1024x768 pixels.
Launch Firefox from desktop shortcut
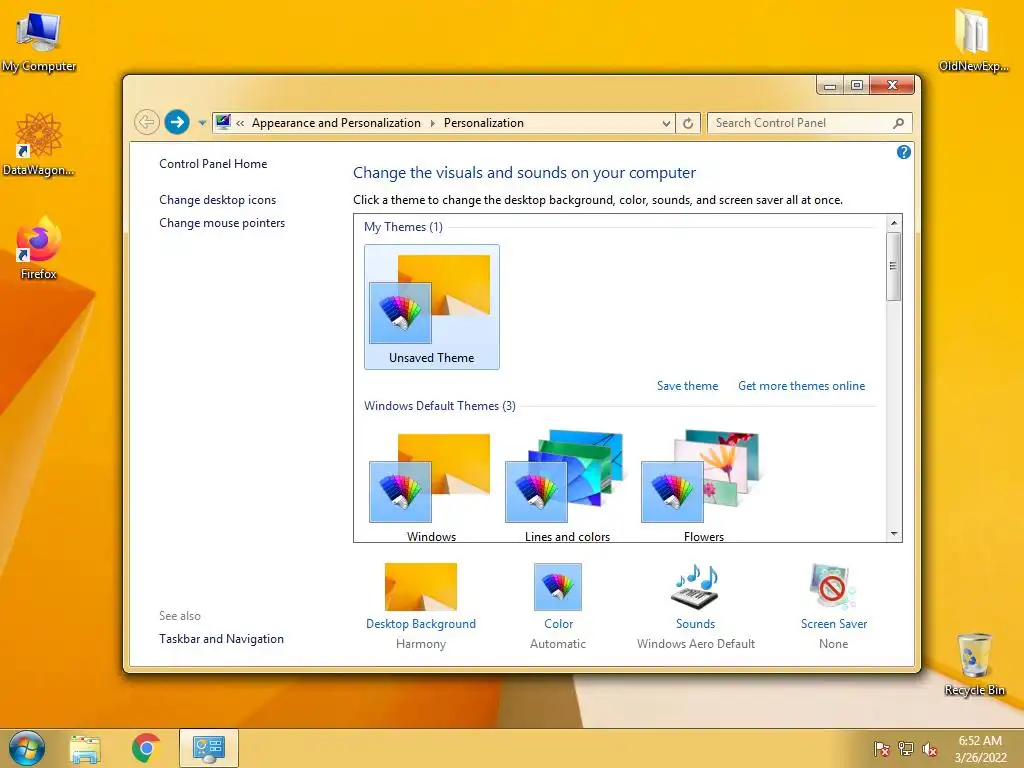coord(39,248)
